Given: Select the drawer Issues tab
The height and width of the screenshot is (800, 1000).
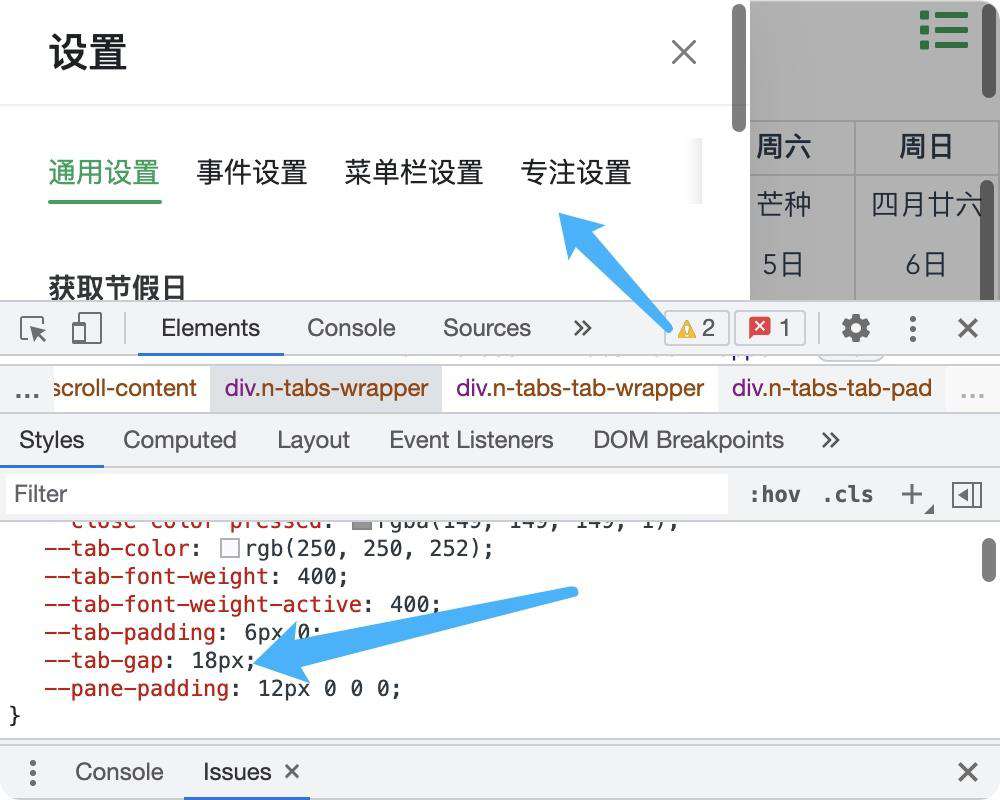Looking at the screenshot, I should pyautogui.click(x=237, y=772).
